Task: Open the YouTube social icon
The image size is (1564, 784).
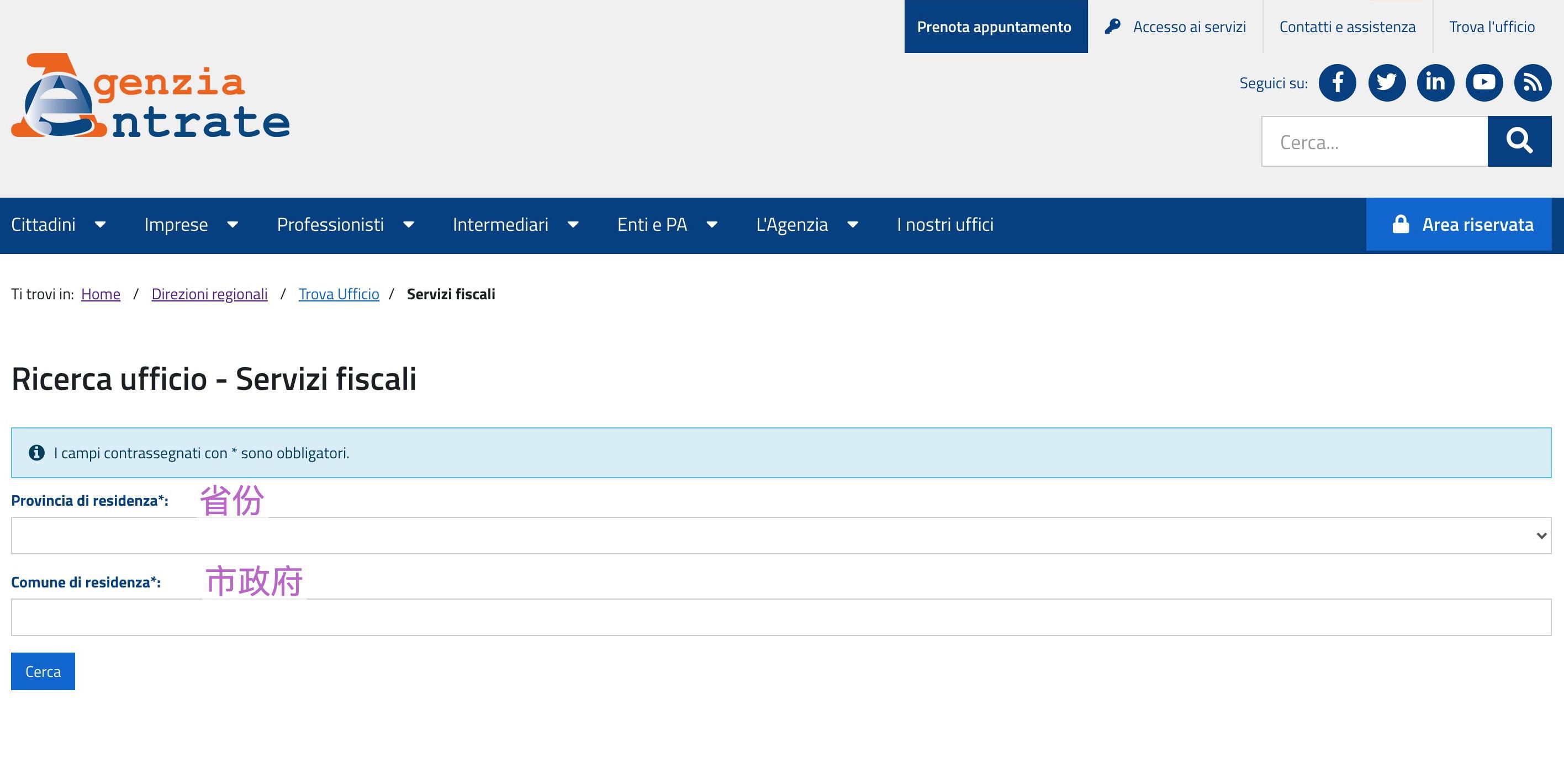Action: [1484, 82]
